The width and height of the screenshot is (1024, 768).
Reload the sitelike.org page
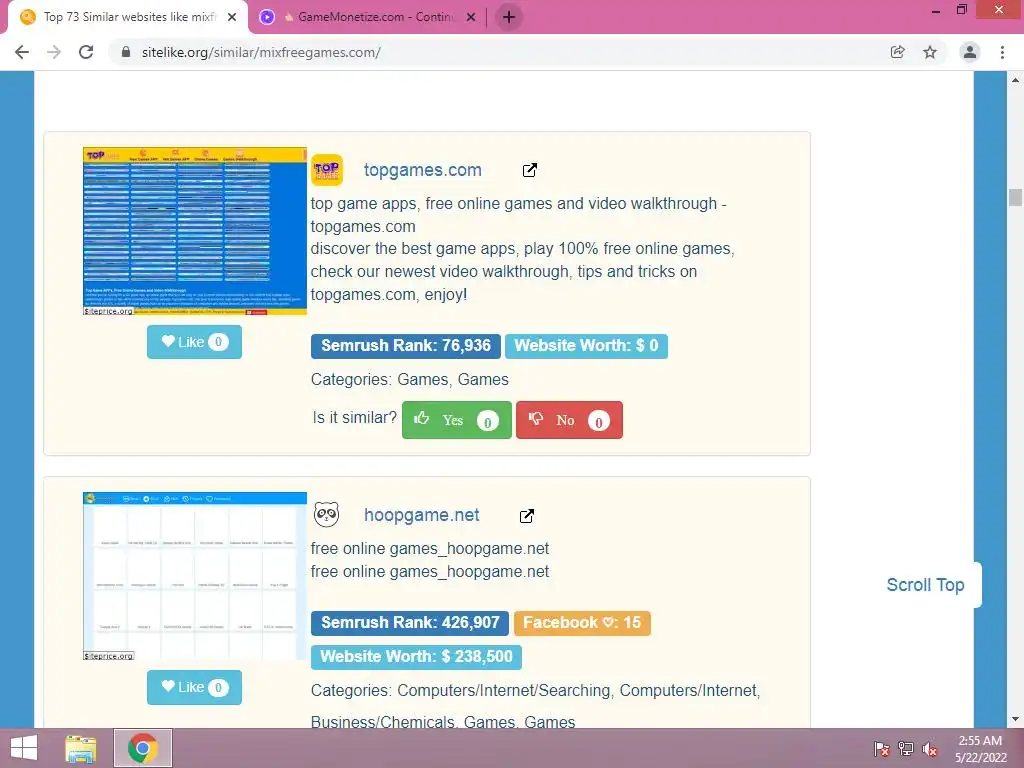tap(86, 52)
